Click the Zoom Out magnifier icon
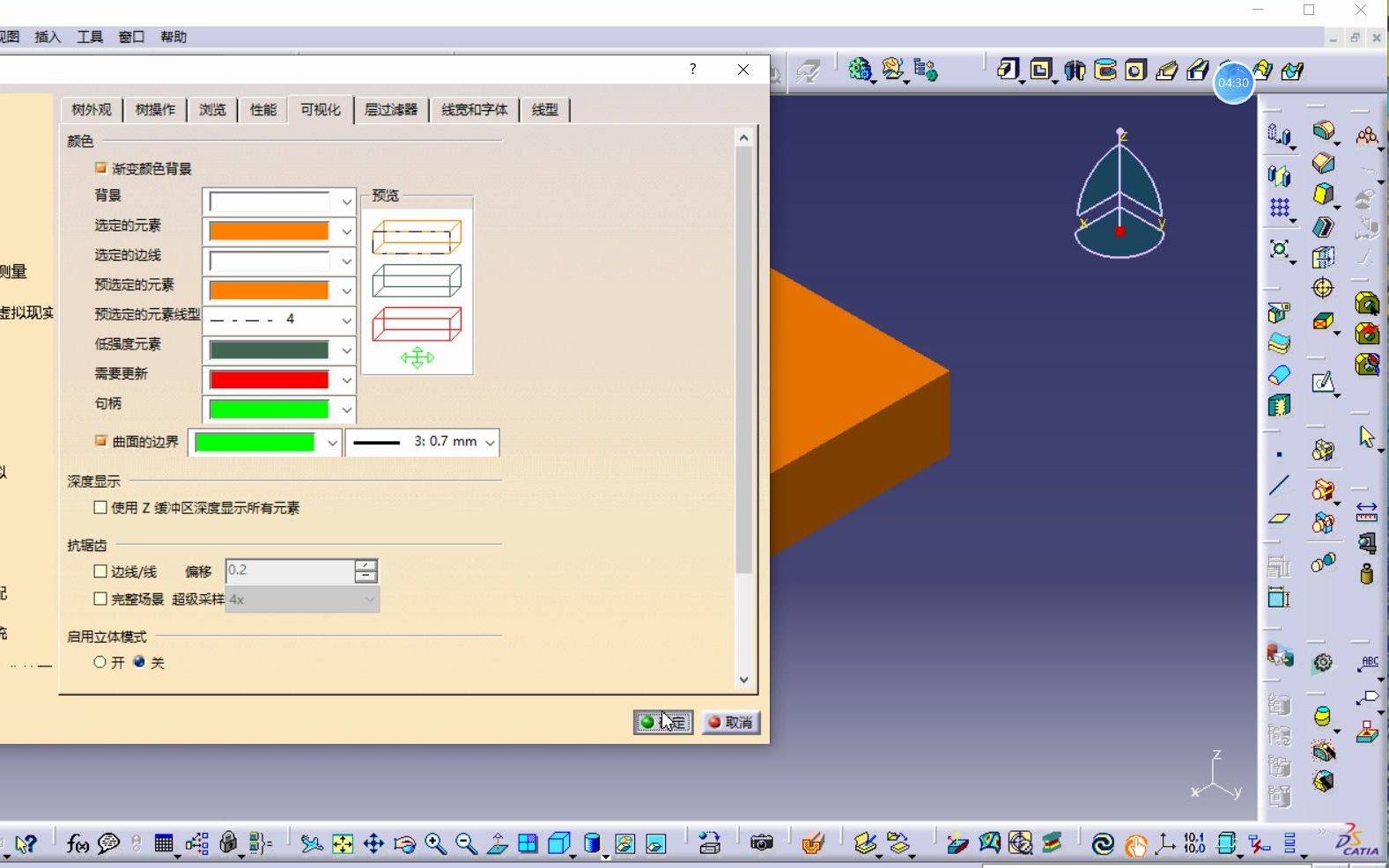 [466, 844]
